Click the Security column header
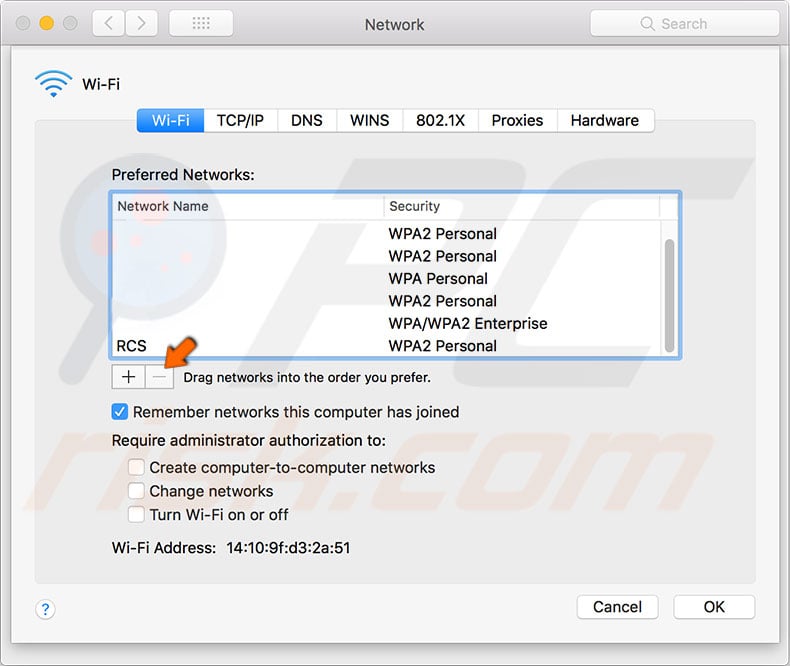Screen dimensions: 790x666 click(x=522, y=206)
